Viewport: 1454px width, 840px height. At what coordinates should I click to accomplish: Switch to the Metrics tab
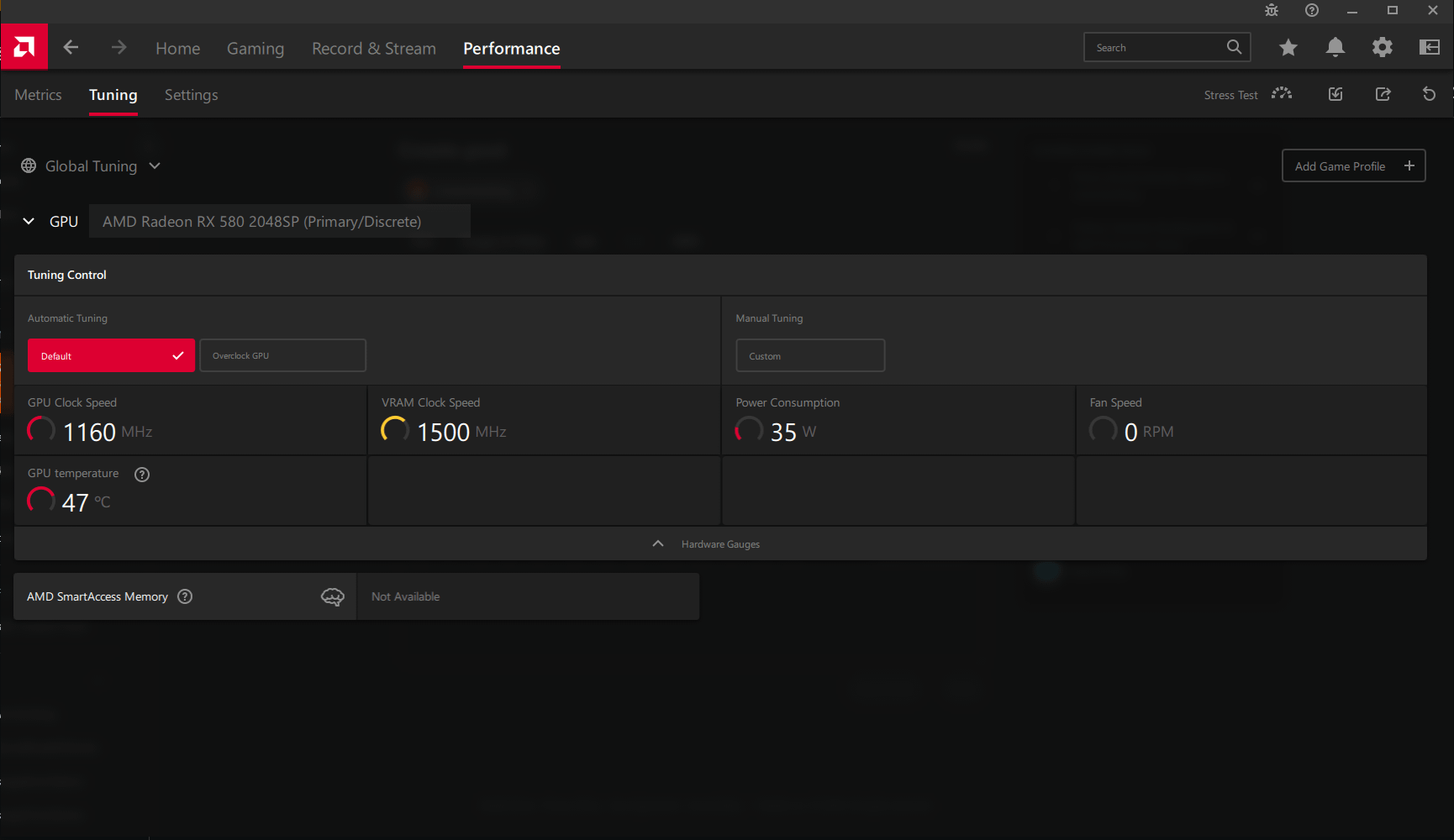coord(38,95)
